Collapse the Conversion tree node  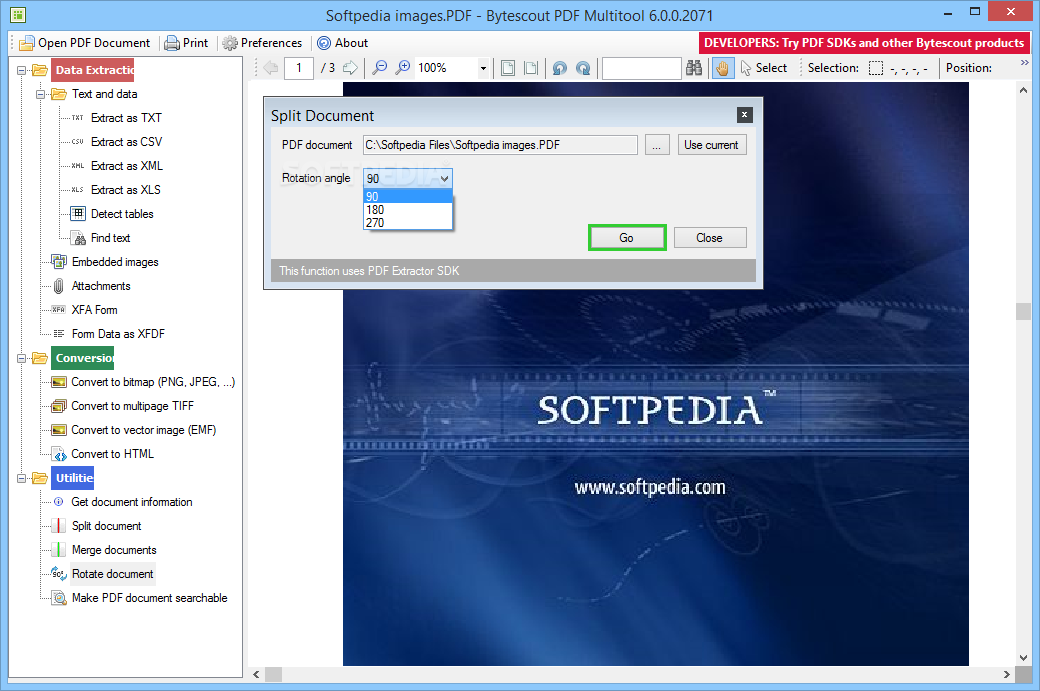point(22,358)
